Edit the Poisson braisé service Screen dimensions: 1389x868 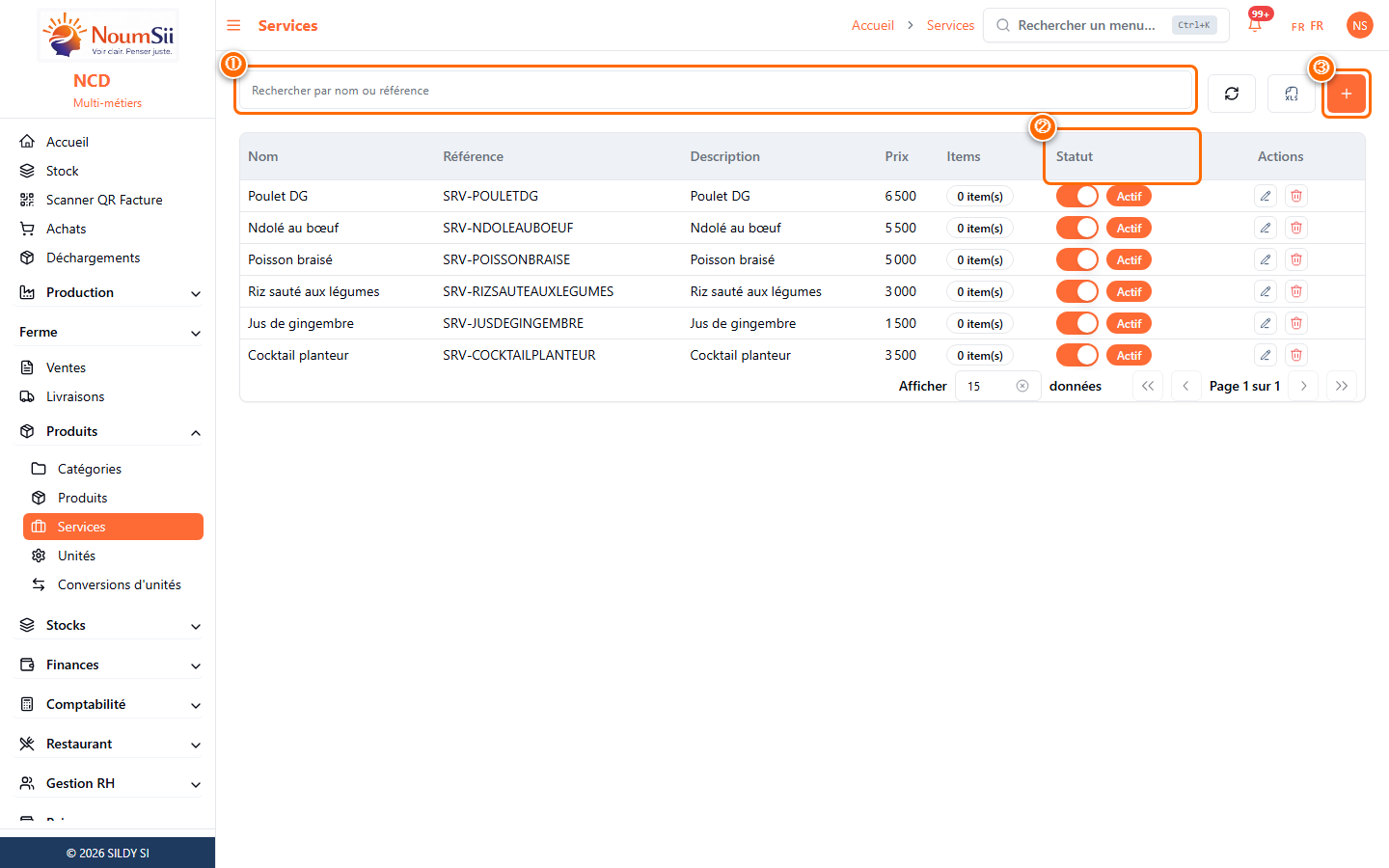tap(1266, 259)
